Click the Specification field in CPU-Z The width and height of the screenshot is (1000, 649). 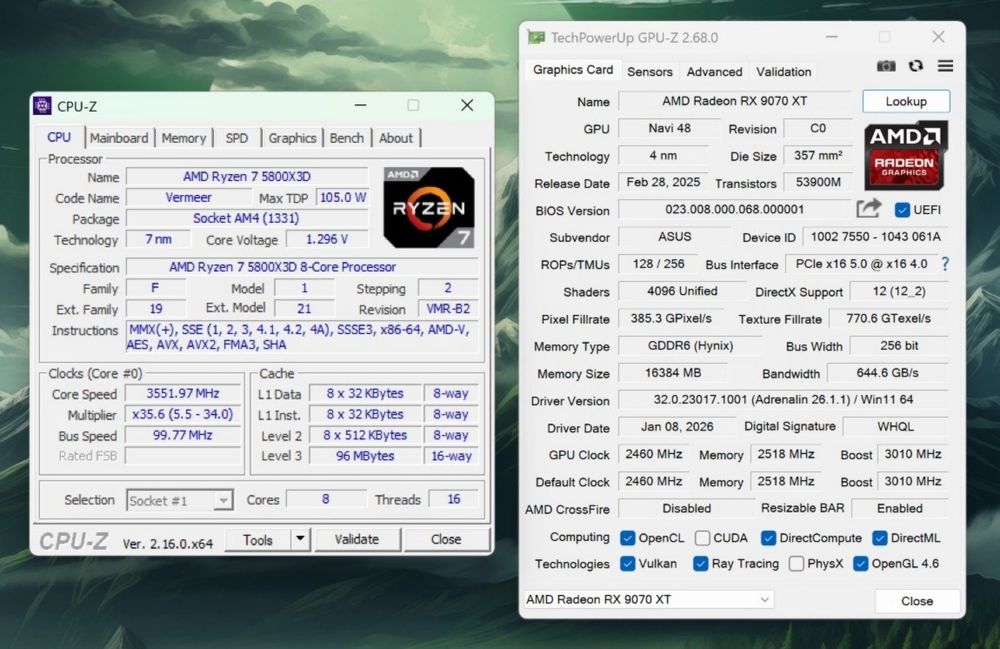coord(302,267)
